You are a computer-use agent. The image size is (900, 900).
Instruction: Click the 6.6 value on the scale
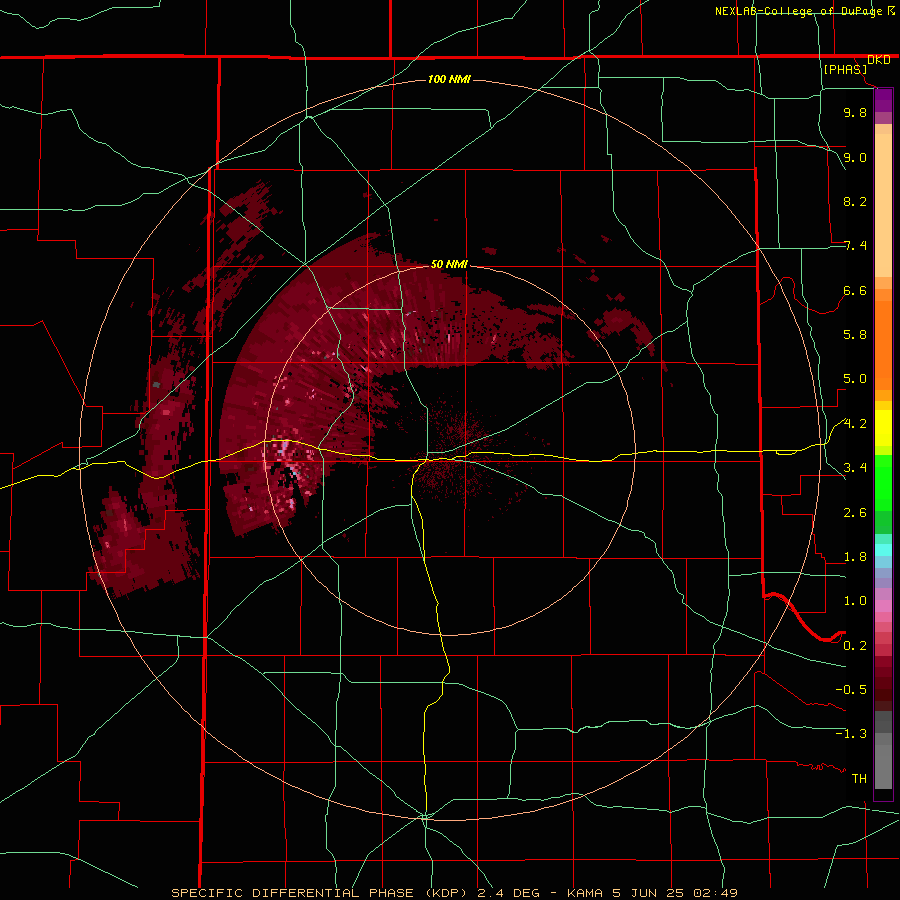click(x=855, y=290)
